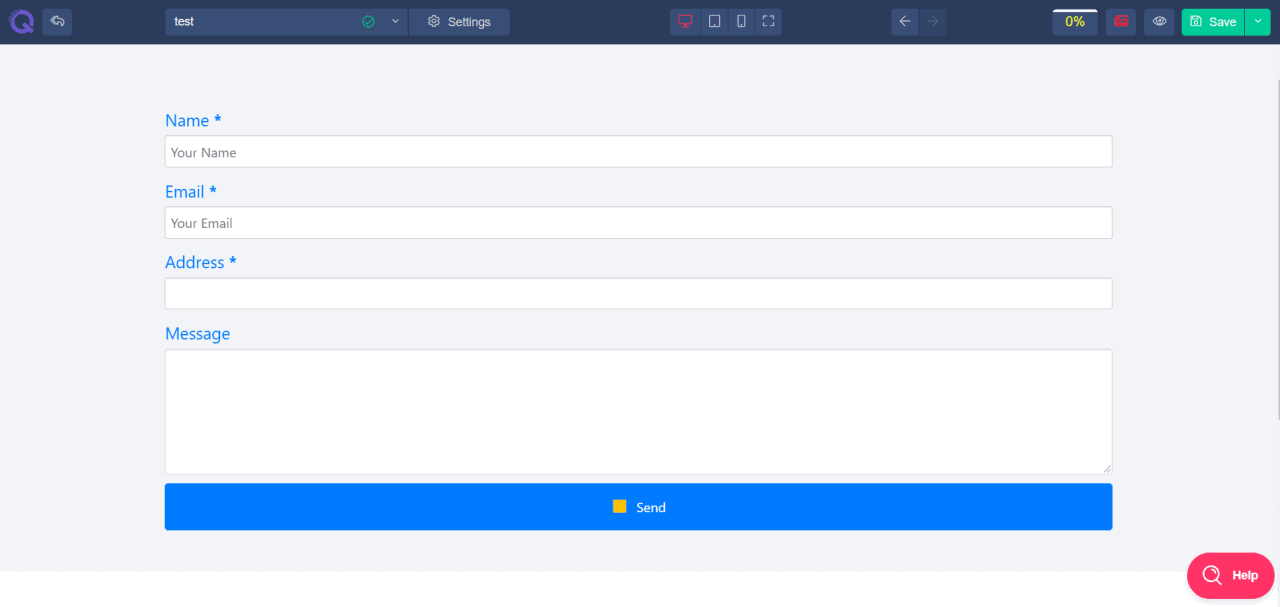Viewport: 1280px width, 607px height.
Task: Open the Save options dropdown arrow
Action: (x=1257, y=21)
